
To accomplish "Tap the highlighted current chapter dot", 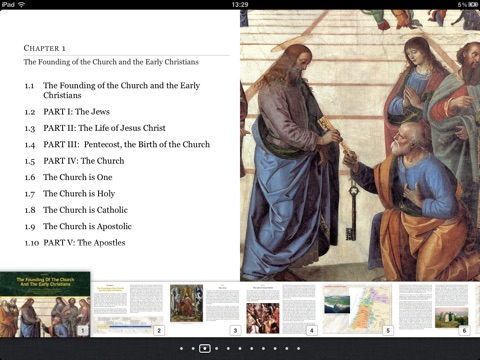I will coord(205,349).
